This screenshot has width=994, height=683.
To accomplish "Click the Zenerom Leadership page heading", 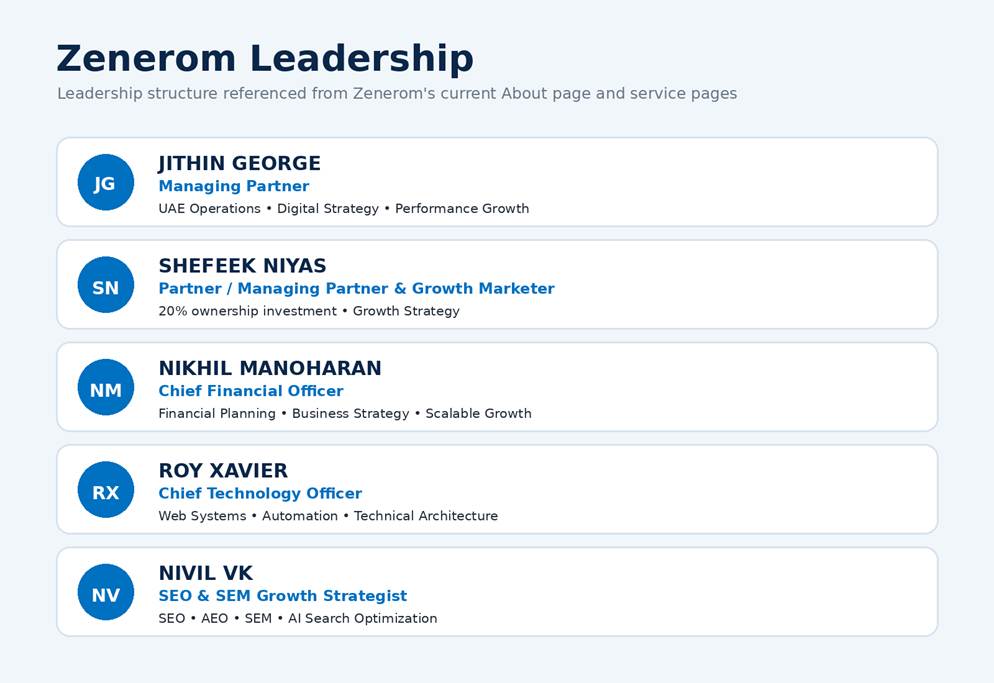I will 265,58.
